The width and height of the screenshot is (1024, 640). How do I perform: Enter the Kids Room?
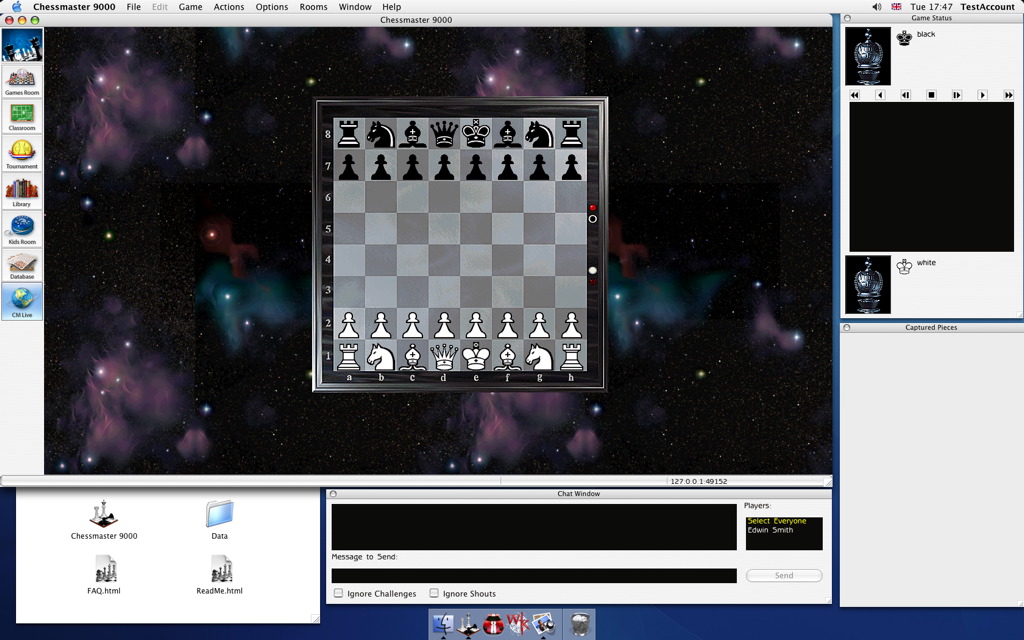pyautogui.click(x=22, y=229)
